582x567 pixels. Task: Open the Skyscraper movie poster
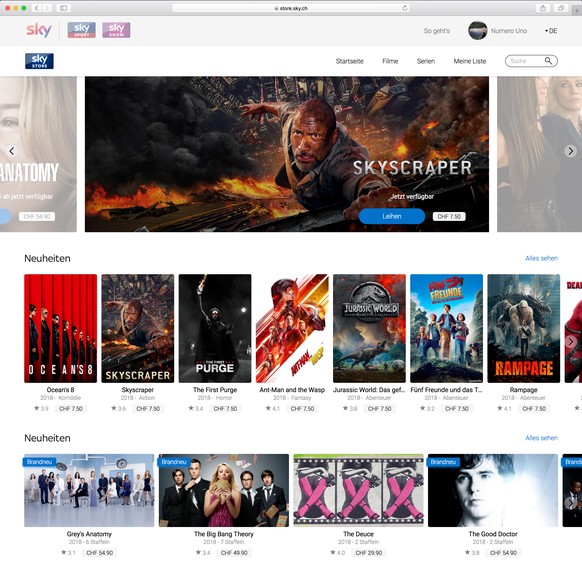tap(138, 328)
